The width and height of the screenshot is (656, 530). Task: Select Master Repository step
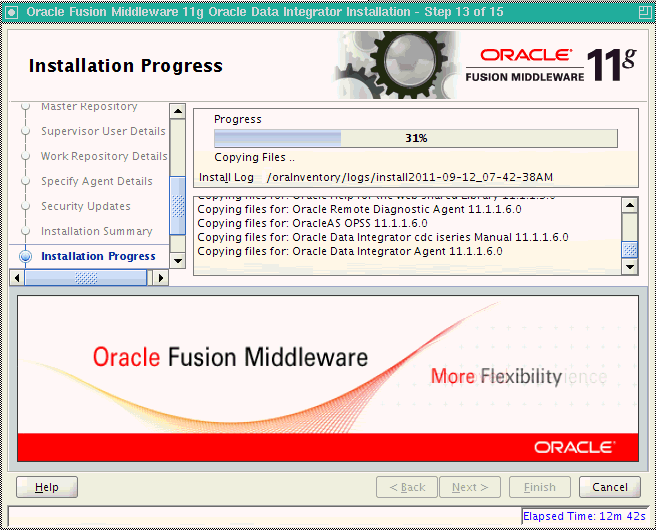click(x=89, y=107)
